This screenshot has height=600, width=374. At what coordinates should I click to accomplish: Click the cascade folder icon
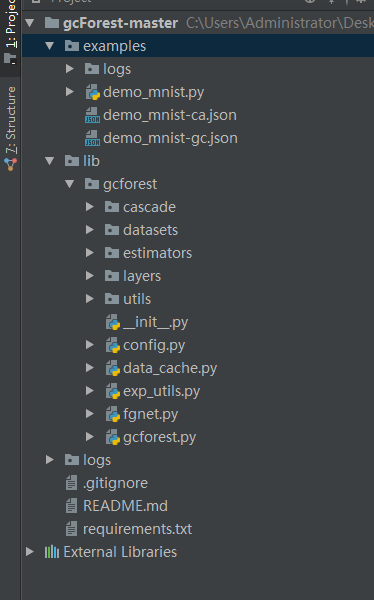(x=112, y=207)
